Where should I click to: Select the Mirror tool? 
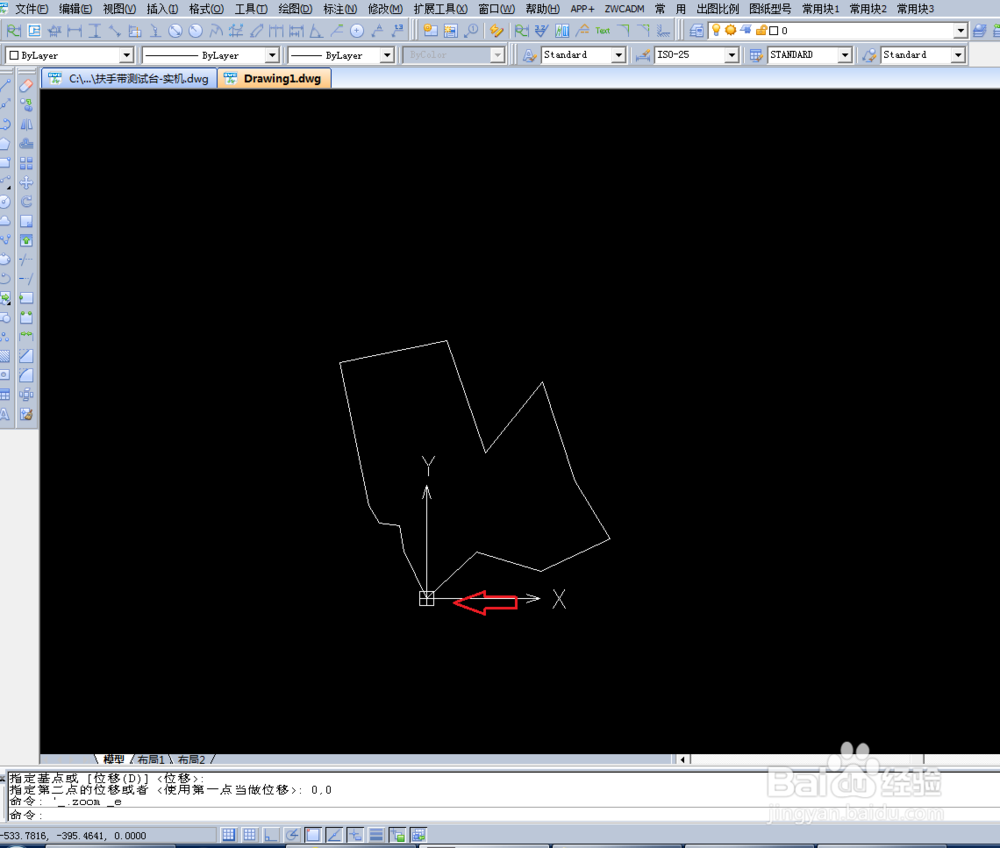point(26,124)
